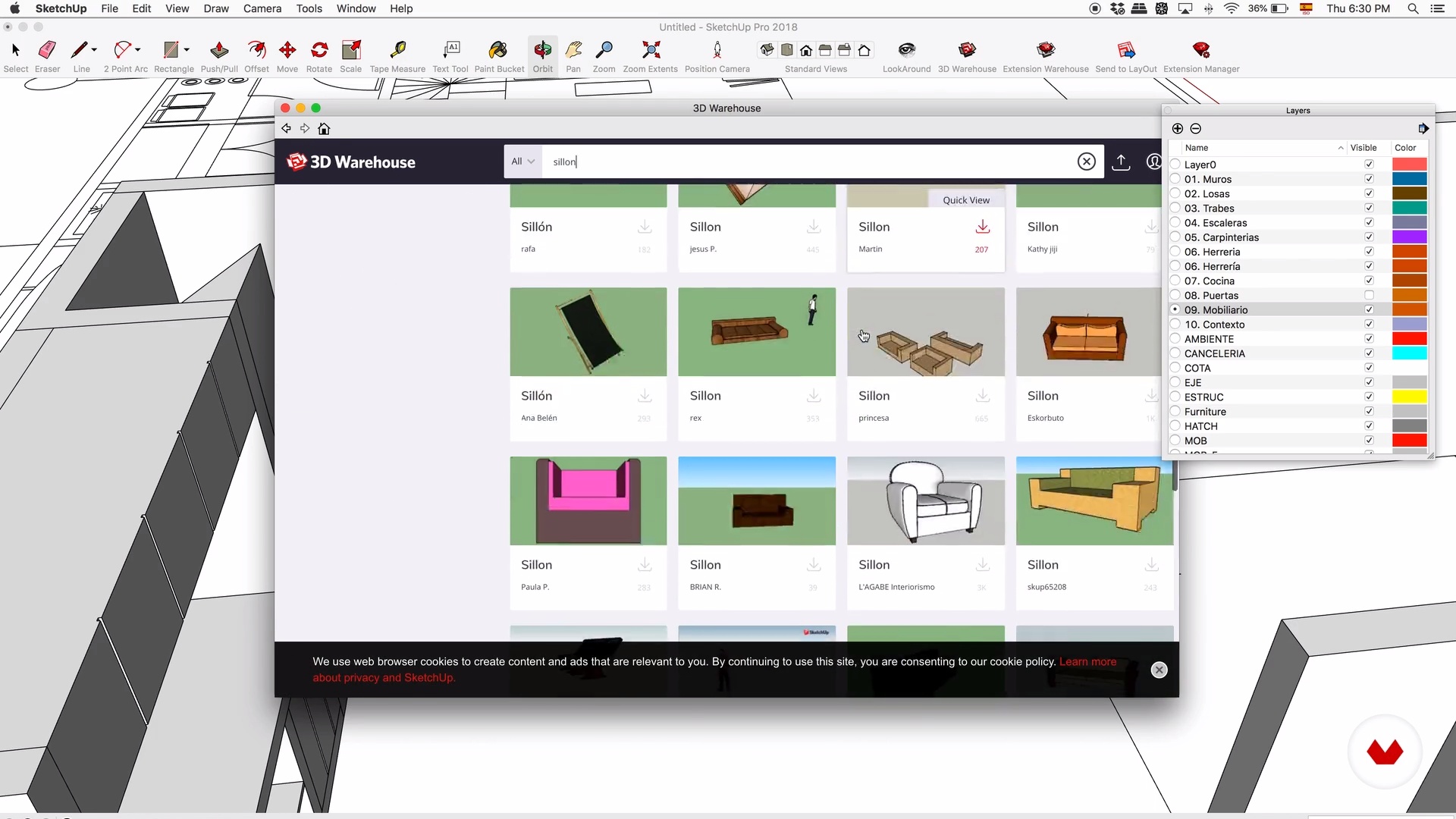Screen dimensions: 1456x819
Task: Select the Pan tool
Action: 573,56
